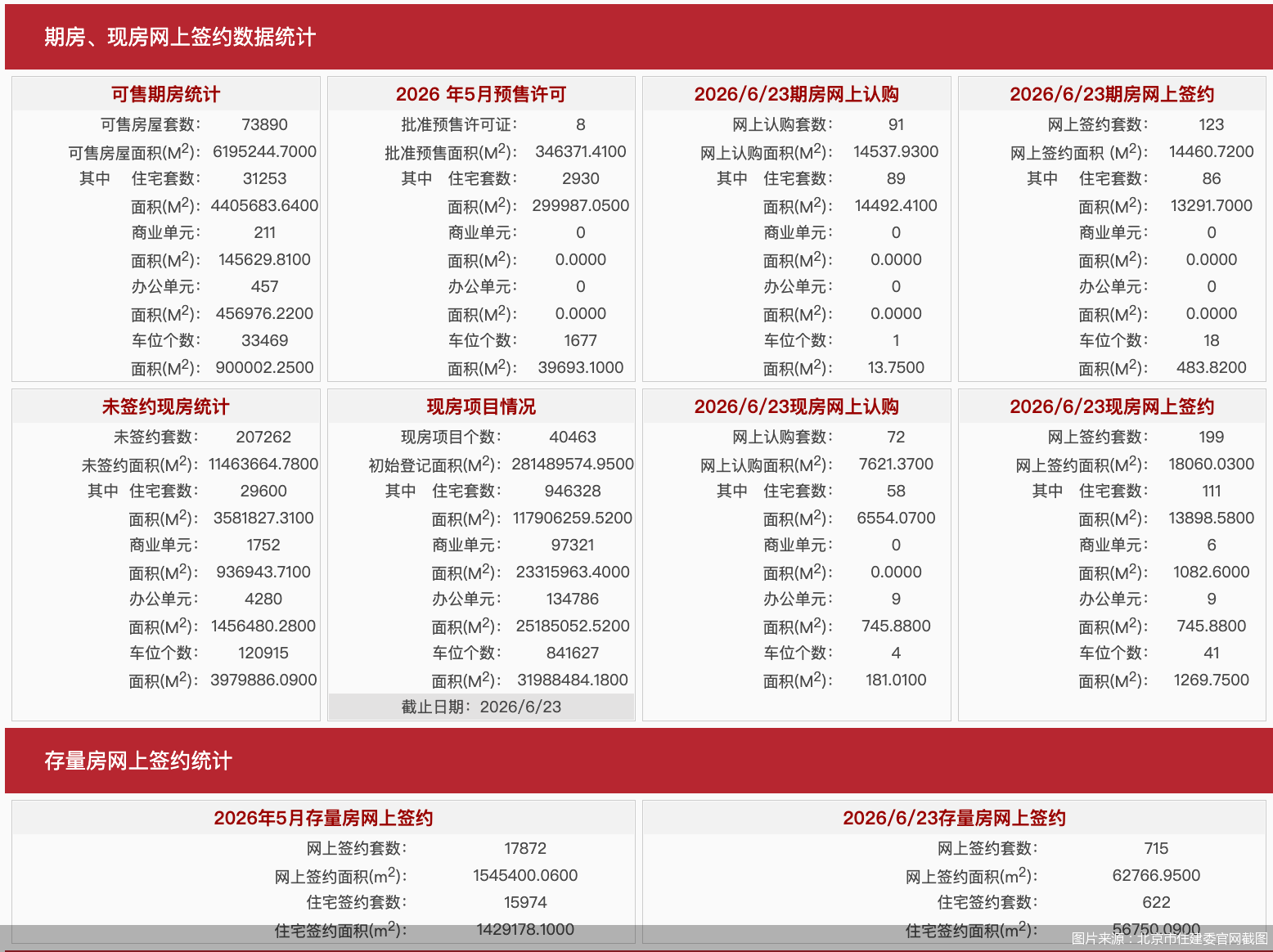Click the value 946328 for 住宅套数
Image resolution: width=1273 pixels, height=952 pixels.
click(x=573, y=491)
